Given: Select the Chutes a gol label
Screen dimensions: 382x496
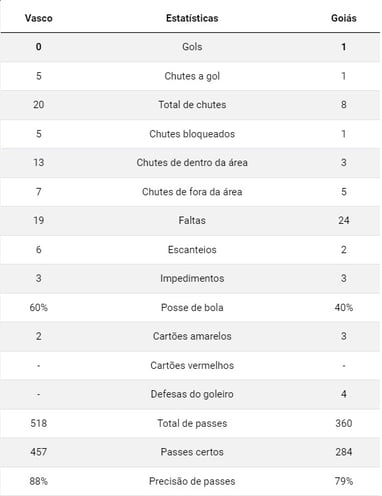Looking at the screenshot, I should pyautogui.click(x=192, y=76).
